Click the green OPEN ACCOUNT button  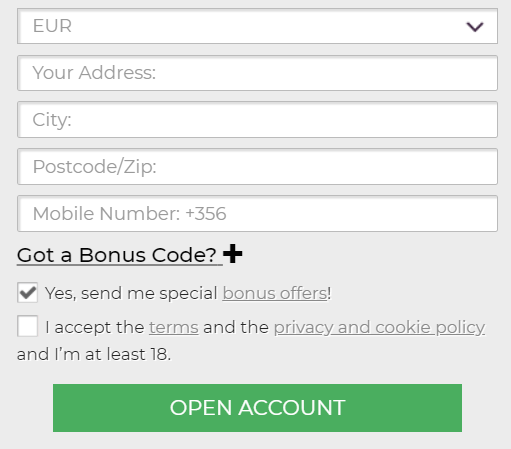[x=257, y=408]
